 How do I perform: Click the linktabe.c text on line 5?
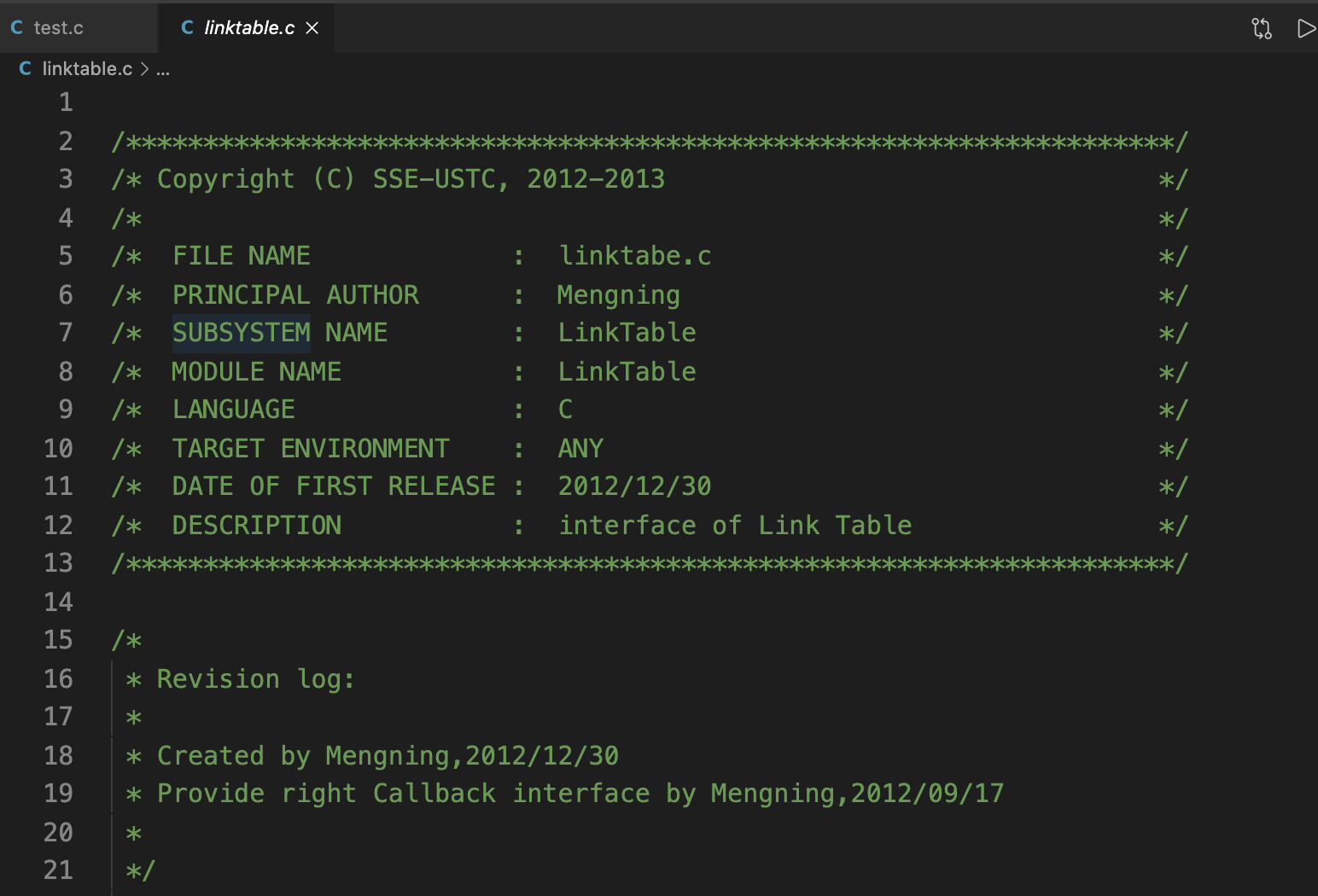pos(634,256)
